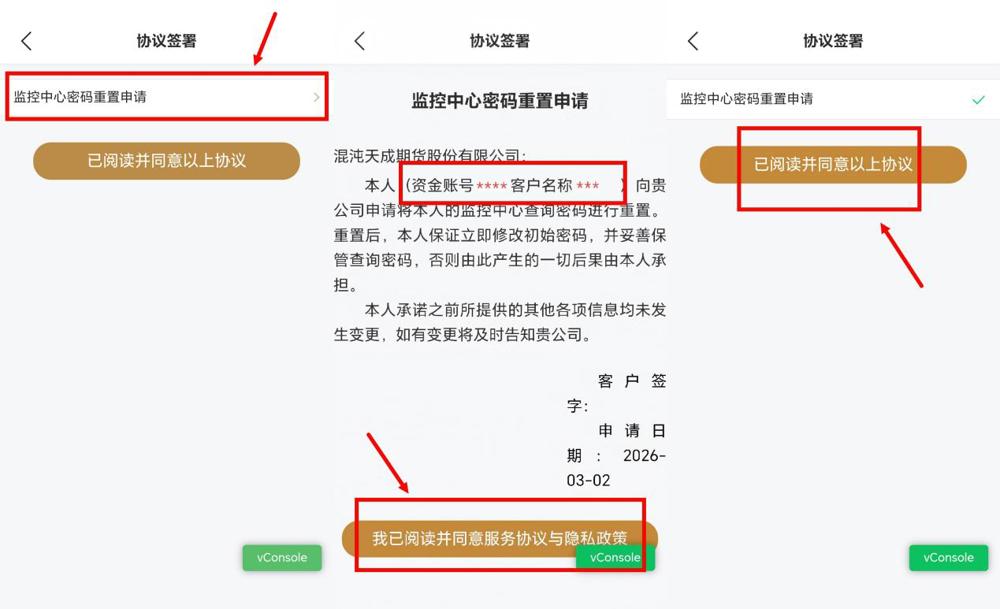The image size is (1000, 609).
Task: Open vConsole on the middle screen
Action: coord(615,557)
